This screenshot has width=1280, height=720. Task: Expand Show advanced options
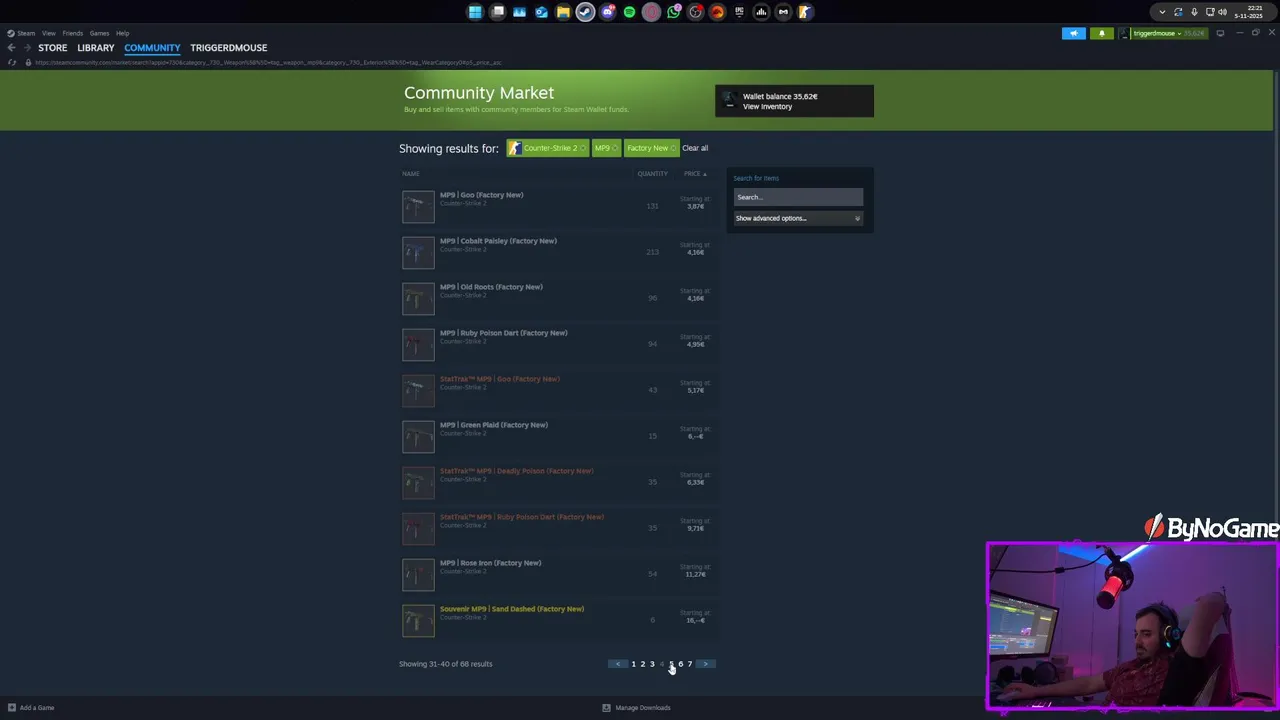pyautogui.click(x=798, y=218)
